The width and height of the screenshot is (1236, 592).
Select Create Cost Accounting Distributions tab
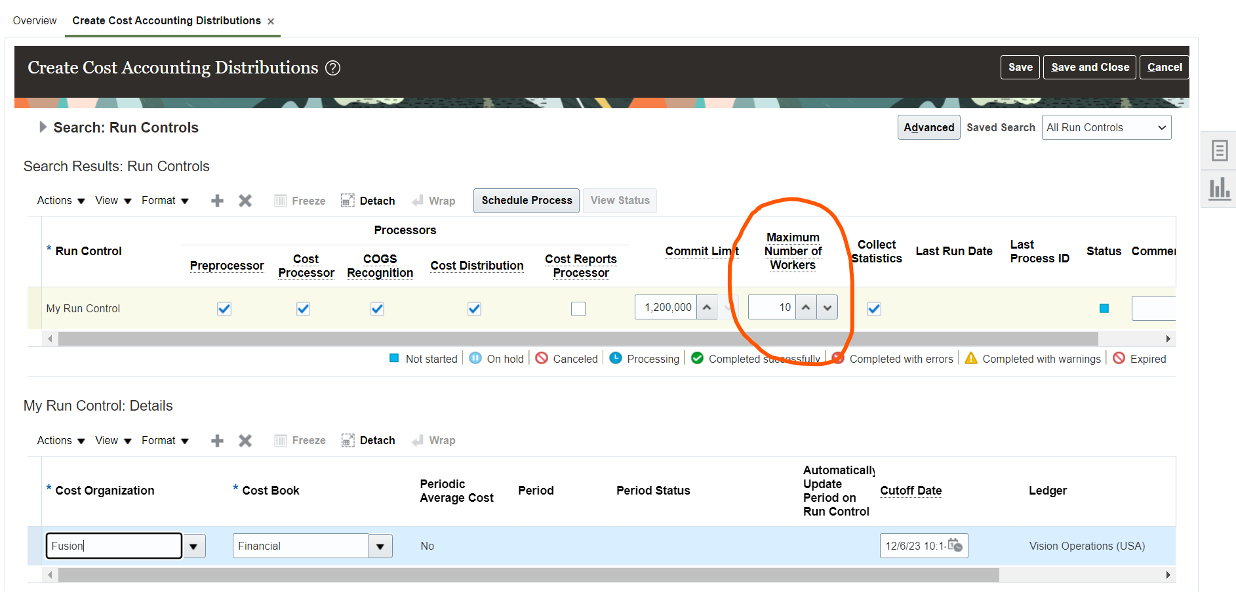pos(167,21)
